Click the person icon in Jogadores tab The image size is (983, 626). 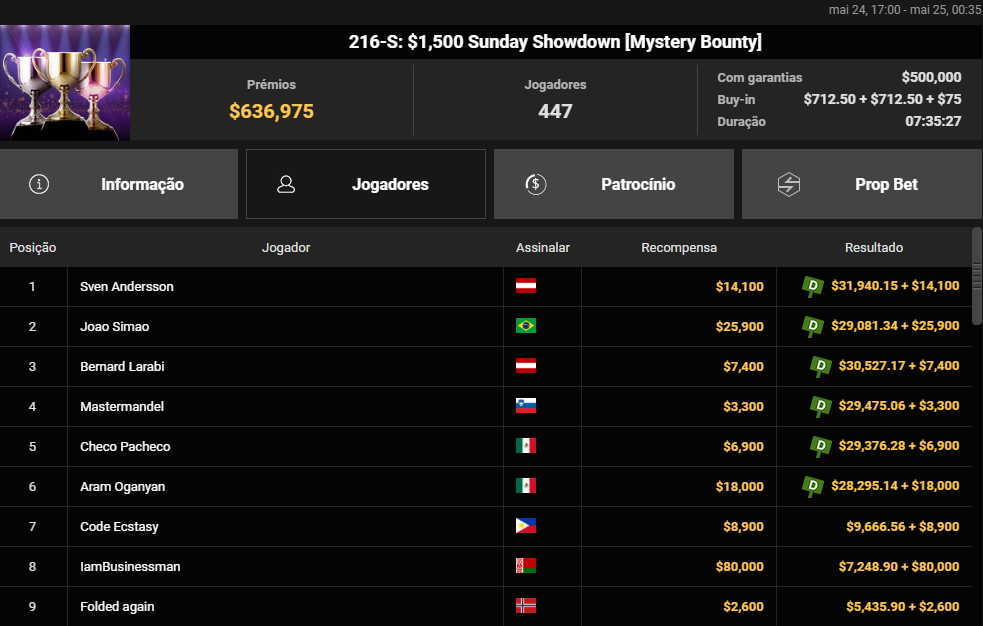click(x=286, y=184)
